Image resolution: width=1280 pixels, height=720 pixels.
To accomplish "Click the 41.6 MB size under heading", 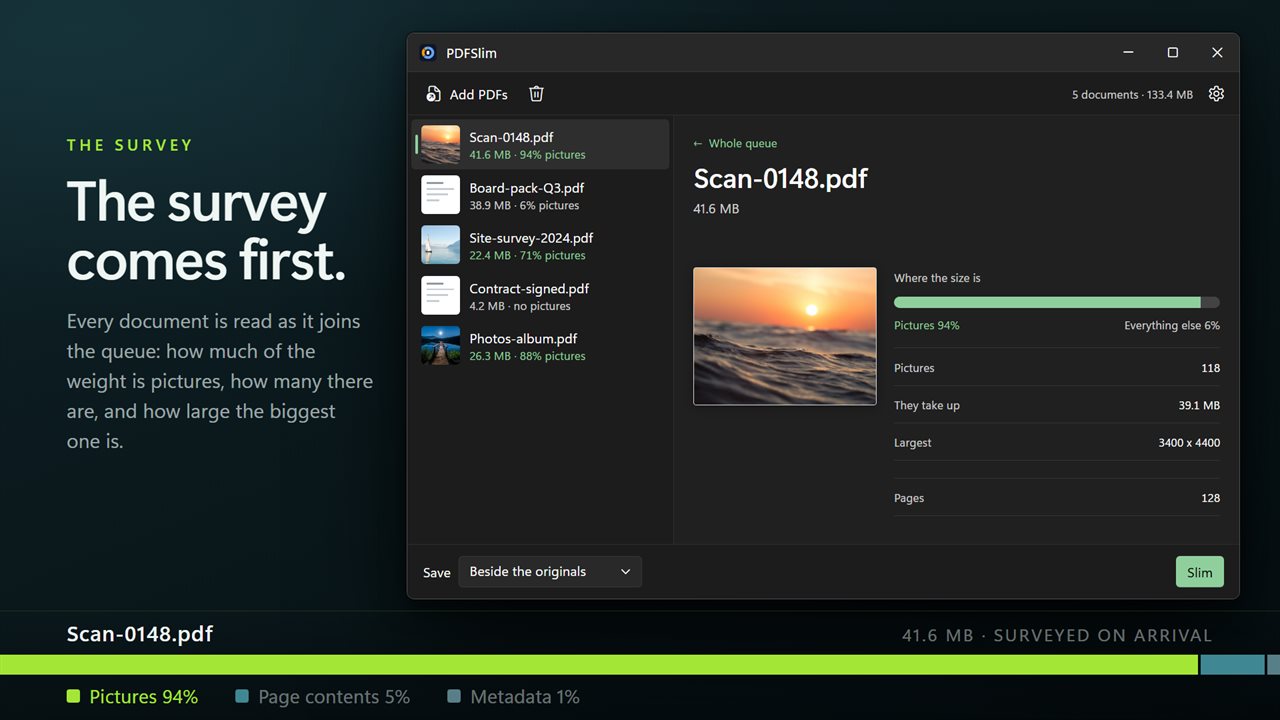I will (716, 209).
